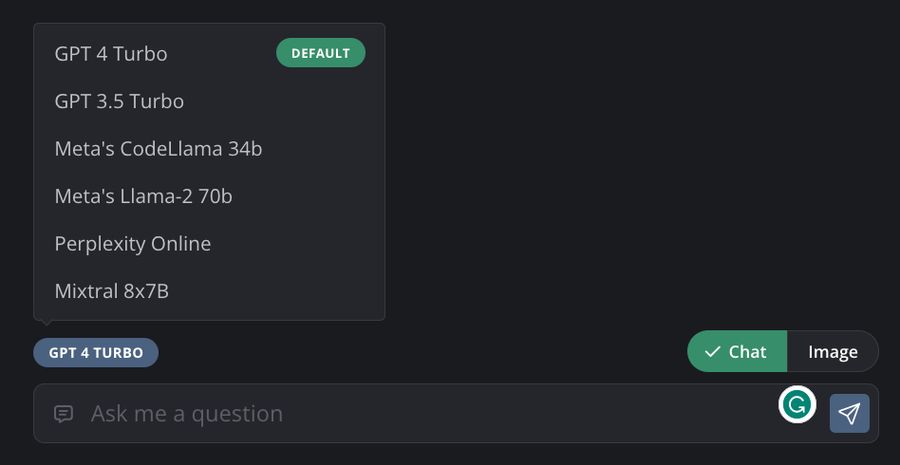This screenshot has height=465, width=900.
Task: Click the blue send message button
Action: click(x=849, y=413)
